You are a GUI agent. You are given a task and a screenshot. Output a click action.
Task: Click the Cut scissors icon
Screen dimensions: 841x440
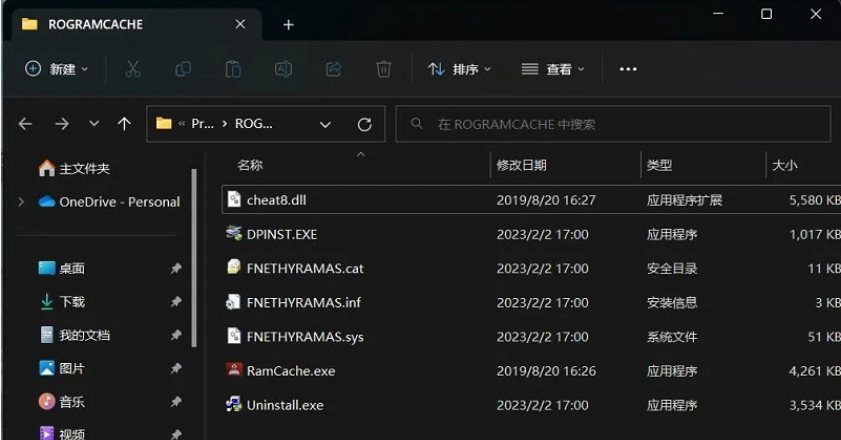point(132,69)
